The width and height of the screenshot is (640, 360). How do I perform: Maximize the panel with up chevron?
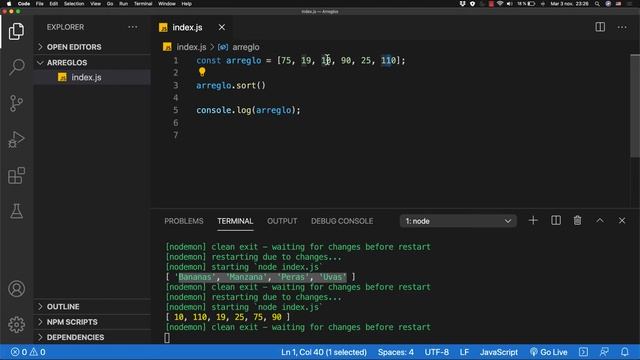pyautogui.click(x=600, y=220)
